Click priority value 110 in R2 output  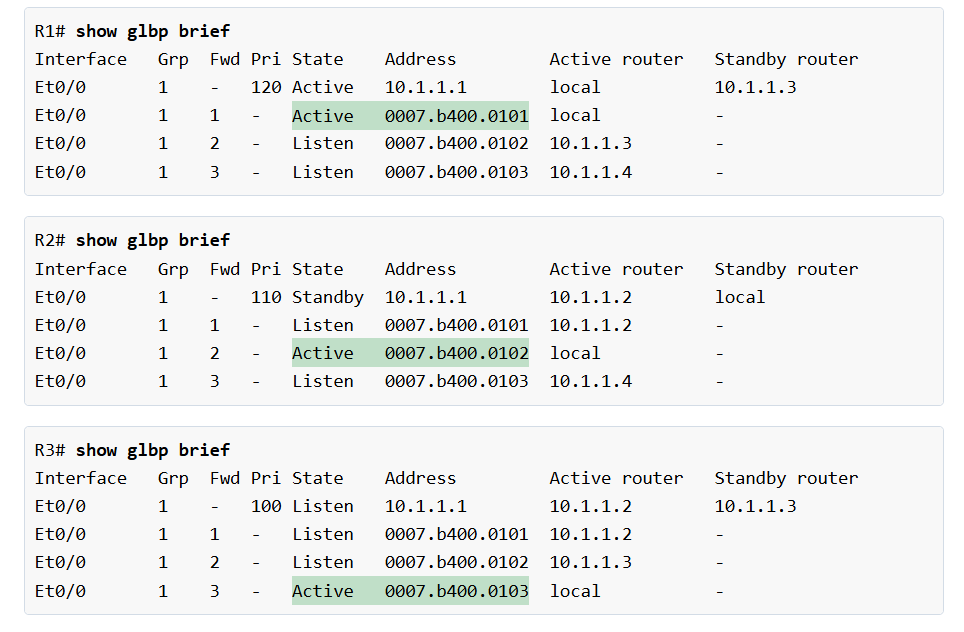click(266, 297)
